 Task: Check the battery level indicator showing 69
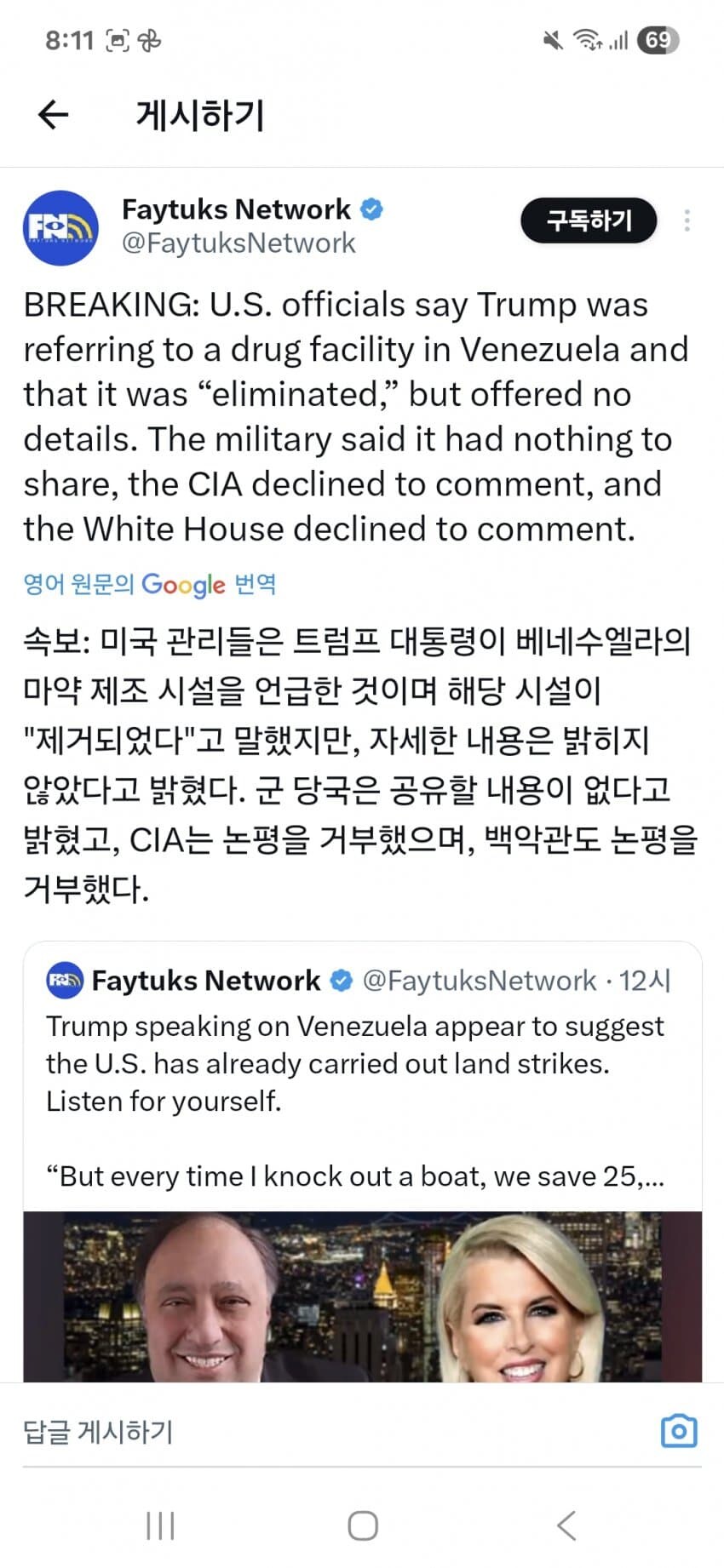(656, 38)
